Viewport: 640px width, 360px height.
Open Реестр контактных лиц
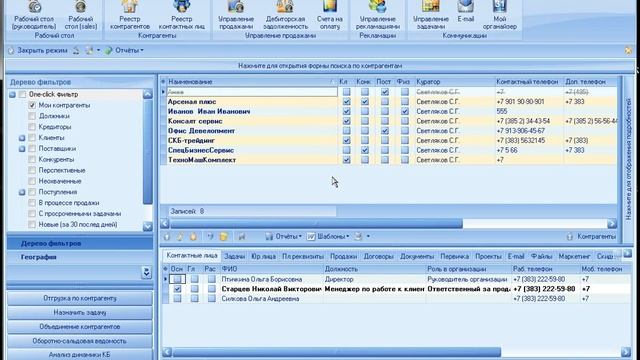(x=182, y=16)
